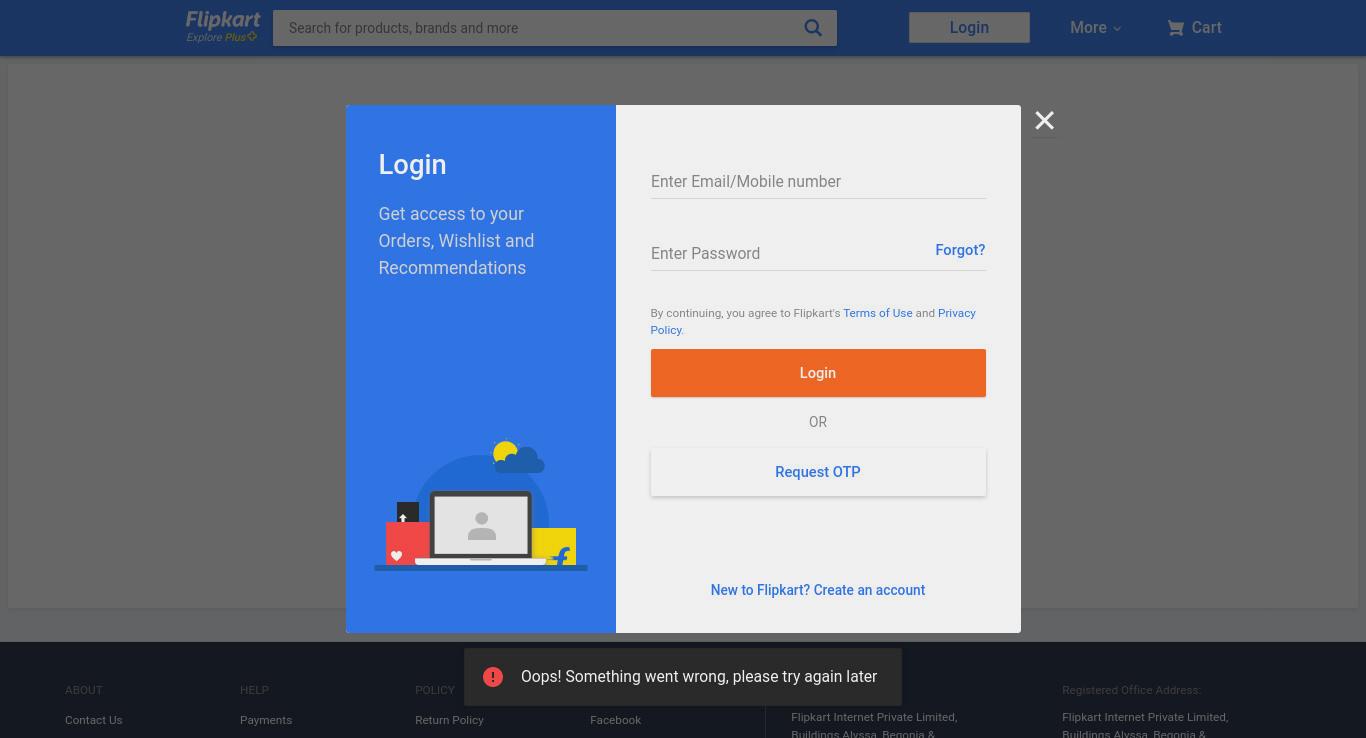Open the Terms of Use link

point(877,313)
